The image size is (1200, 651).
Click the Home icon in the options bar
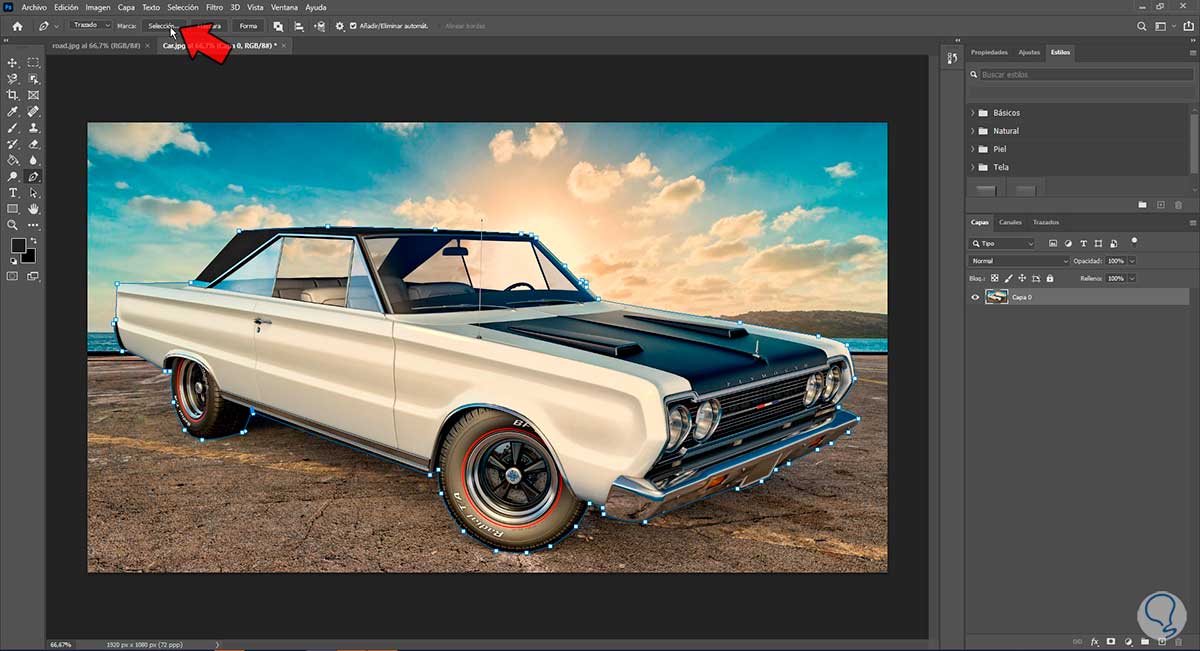[x=17, y=26]
